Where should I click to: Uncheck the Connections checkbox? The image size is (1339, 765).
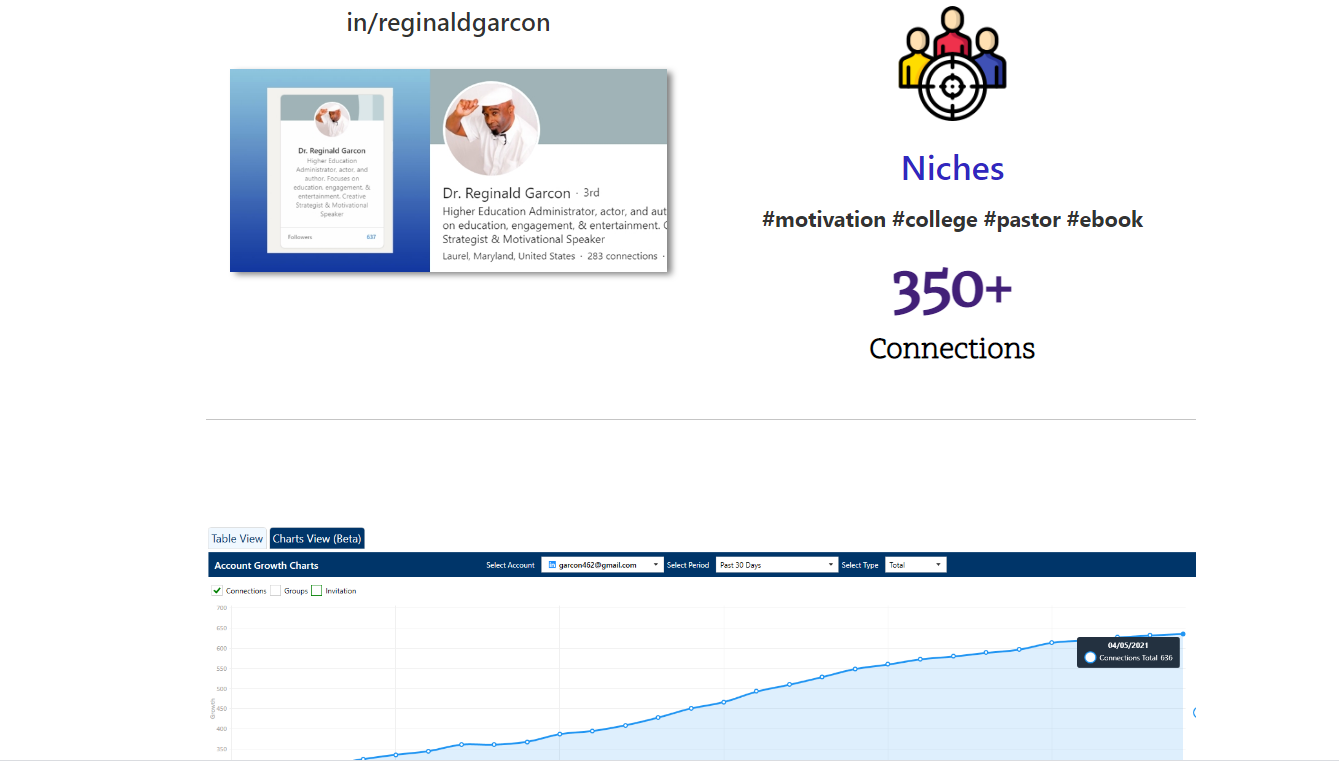[x=217, y=590]
